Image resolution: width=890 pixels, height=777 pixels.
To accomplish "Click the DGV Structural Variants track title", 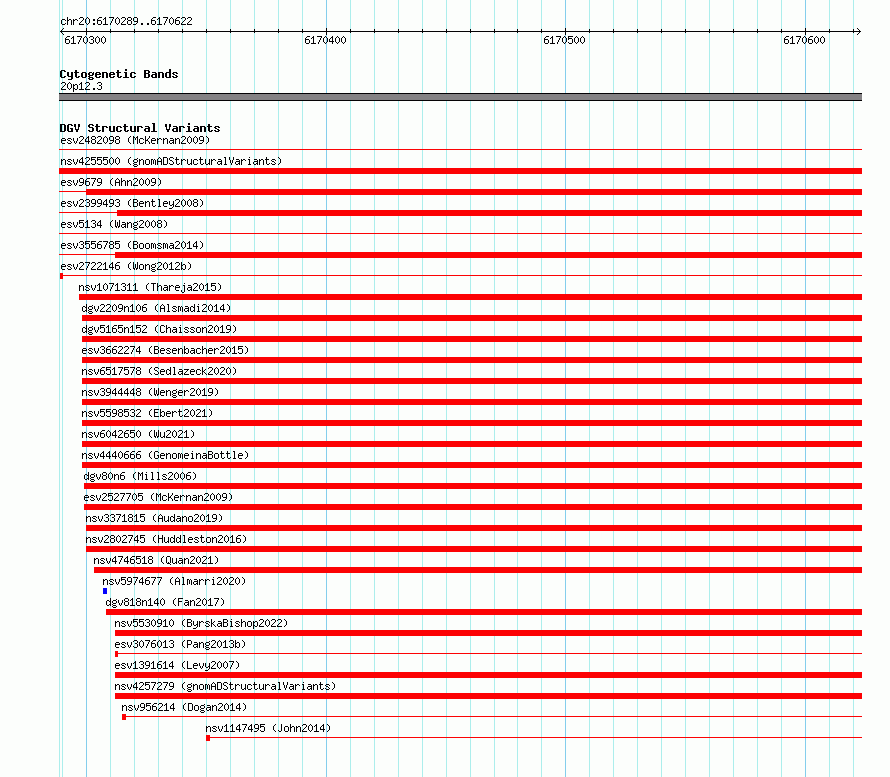I will pyautogui.click(x=140, y=128).
